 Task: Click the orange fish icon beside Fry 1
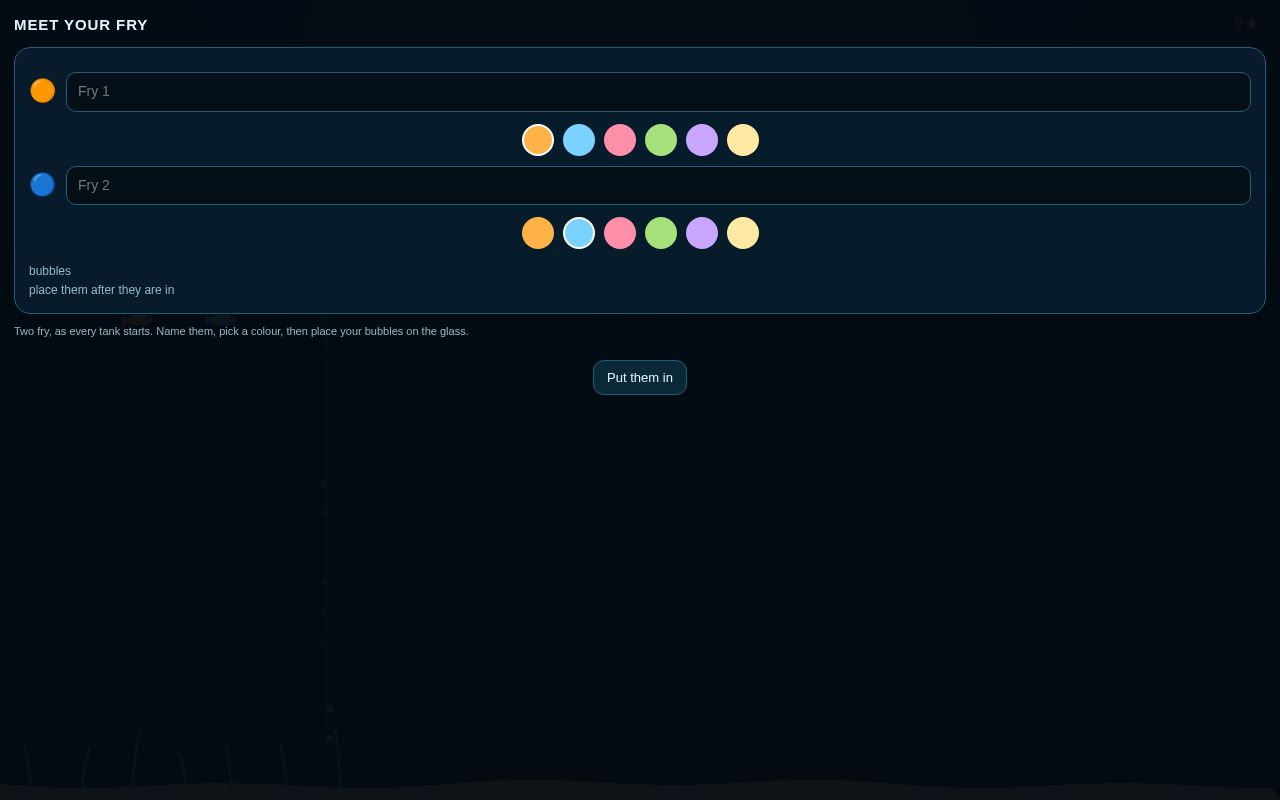[x=42, y=91]
